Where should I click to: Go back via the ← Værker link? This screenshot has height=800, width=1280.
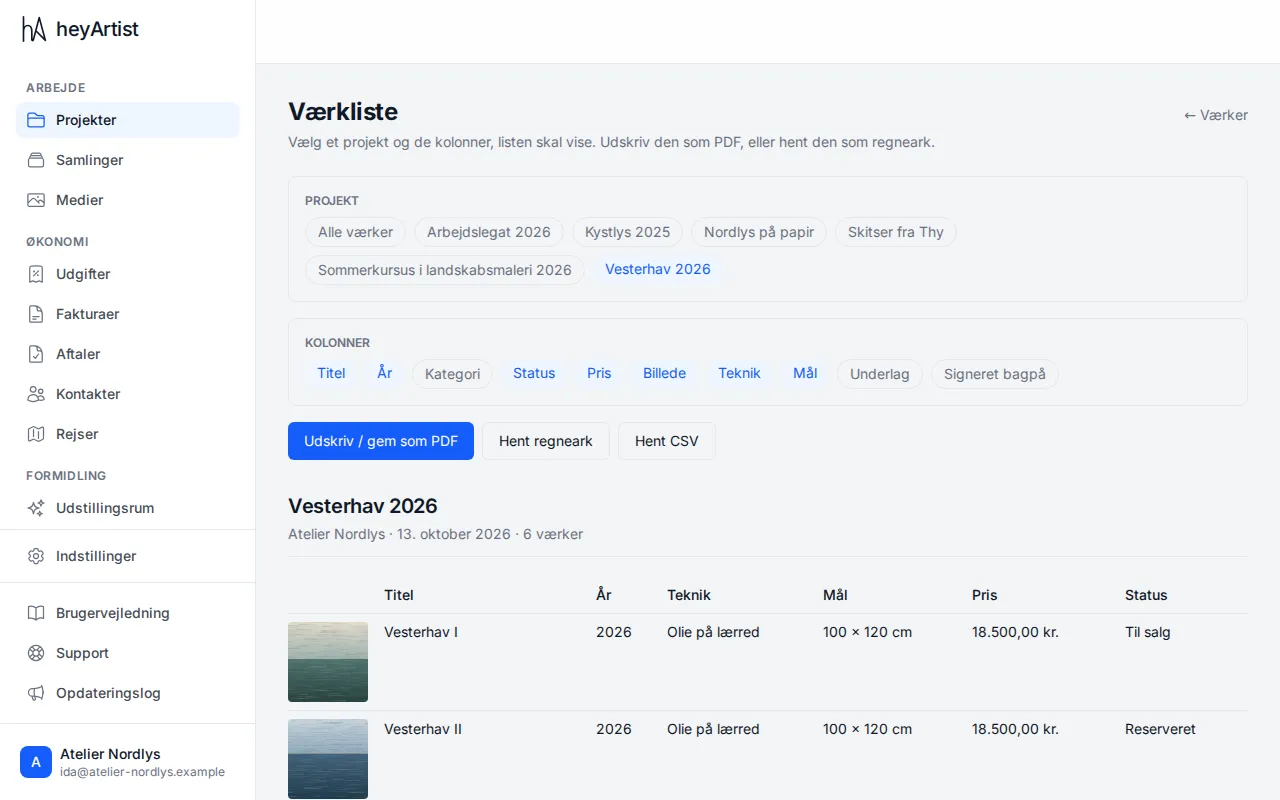point(1216,115)
